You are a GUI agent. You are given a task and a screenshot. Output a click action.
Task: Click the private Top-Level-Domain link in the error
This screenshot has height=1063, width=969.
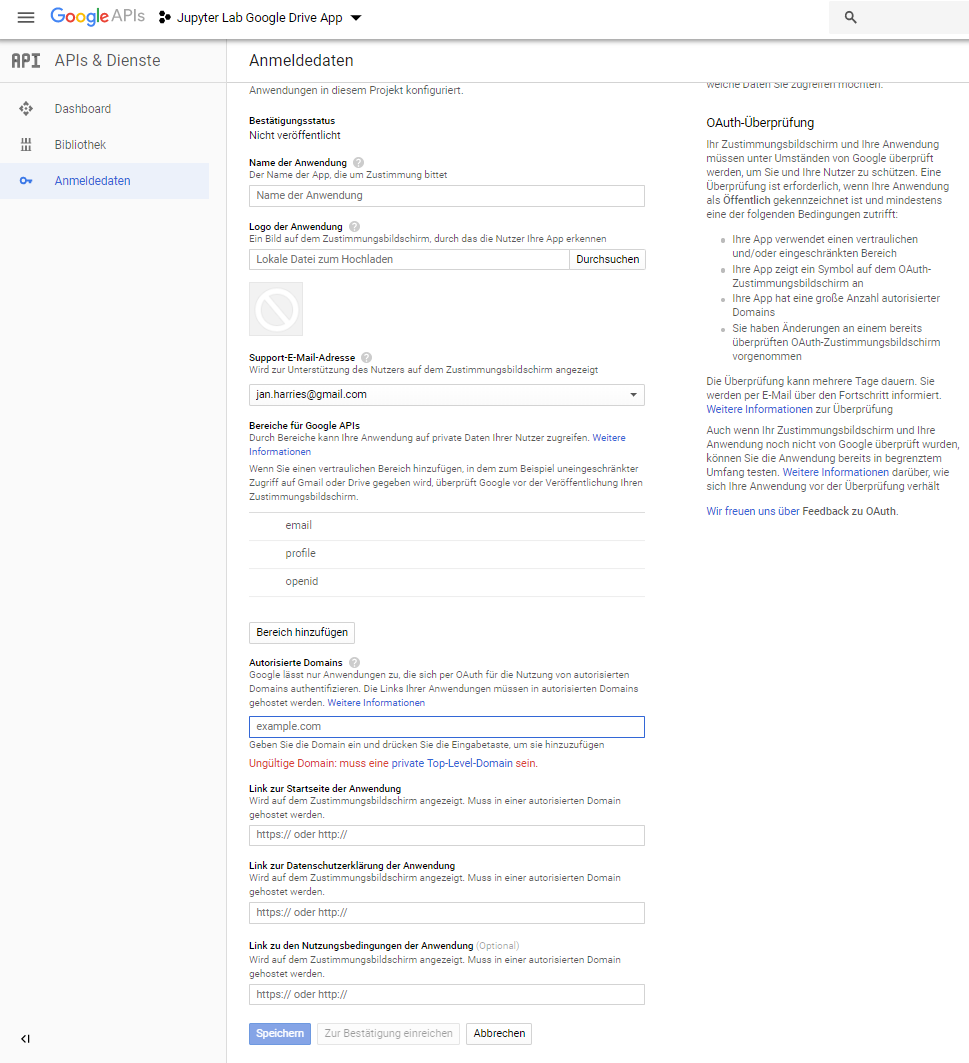click(x=452, y=763)
